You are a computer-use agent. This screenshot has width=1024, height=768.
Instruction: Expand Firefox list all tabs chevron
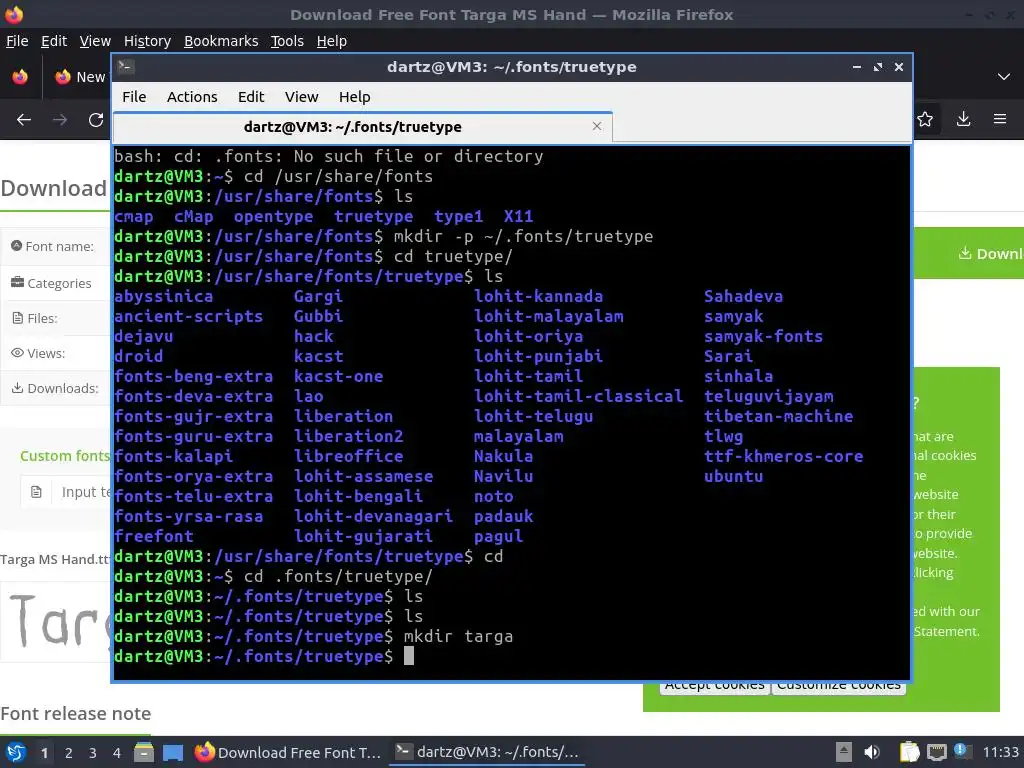tap(1004, 76)
